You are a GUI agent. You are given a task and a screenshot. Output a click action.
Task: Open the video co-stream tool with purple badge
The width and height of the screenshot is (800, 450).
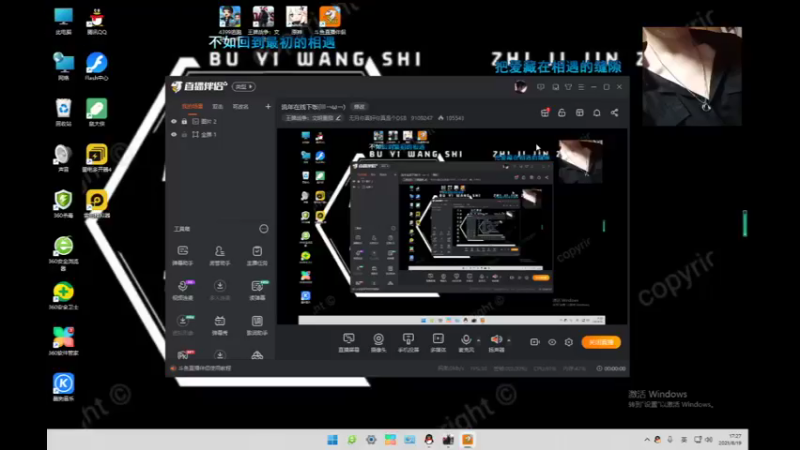click(x=183, y=290)
